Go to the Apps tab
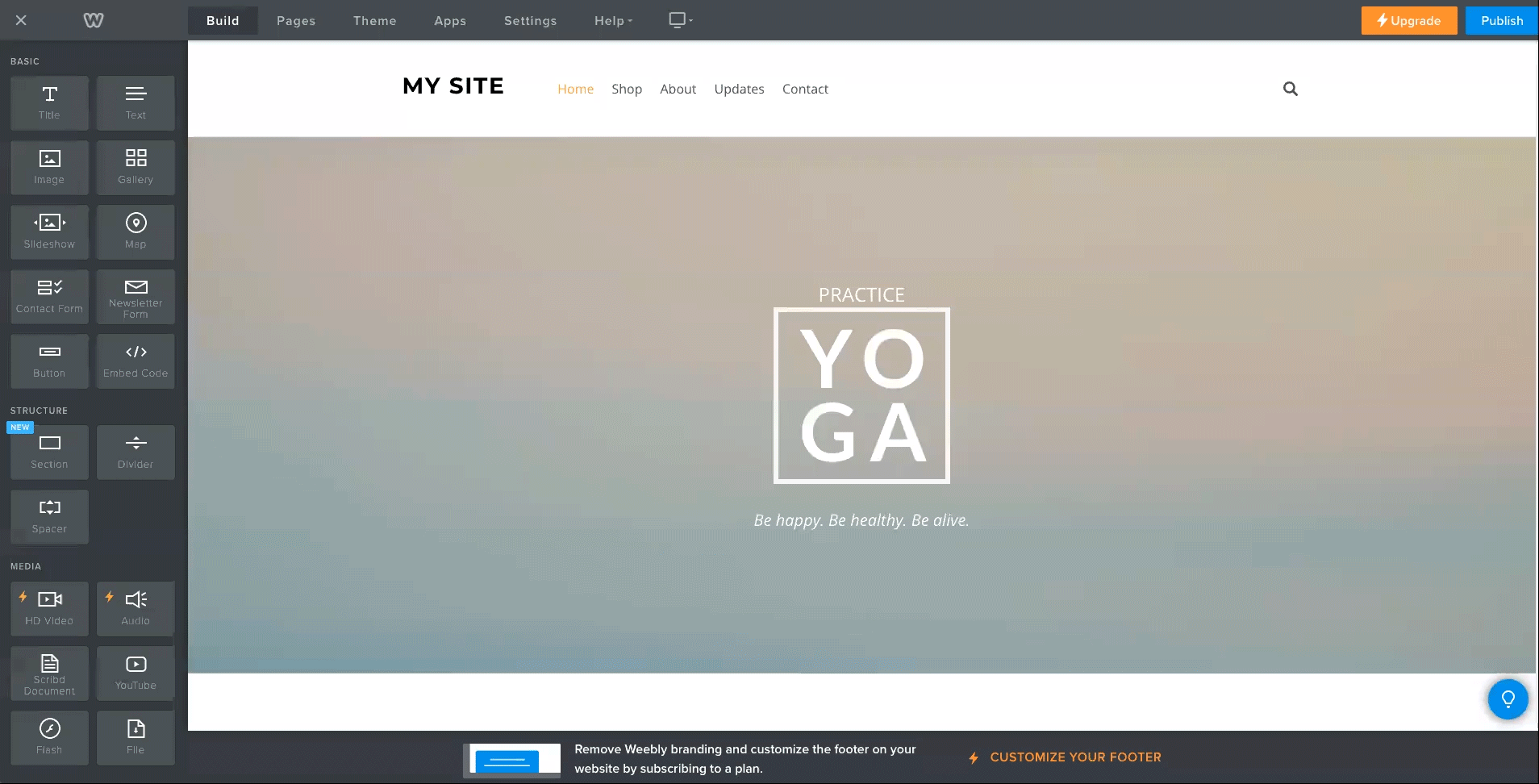 click(450, 21)
